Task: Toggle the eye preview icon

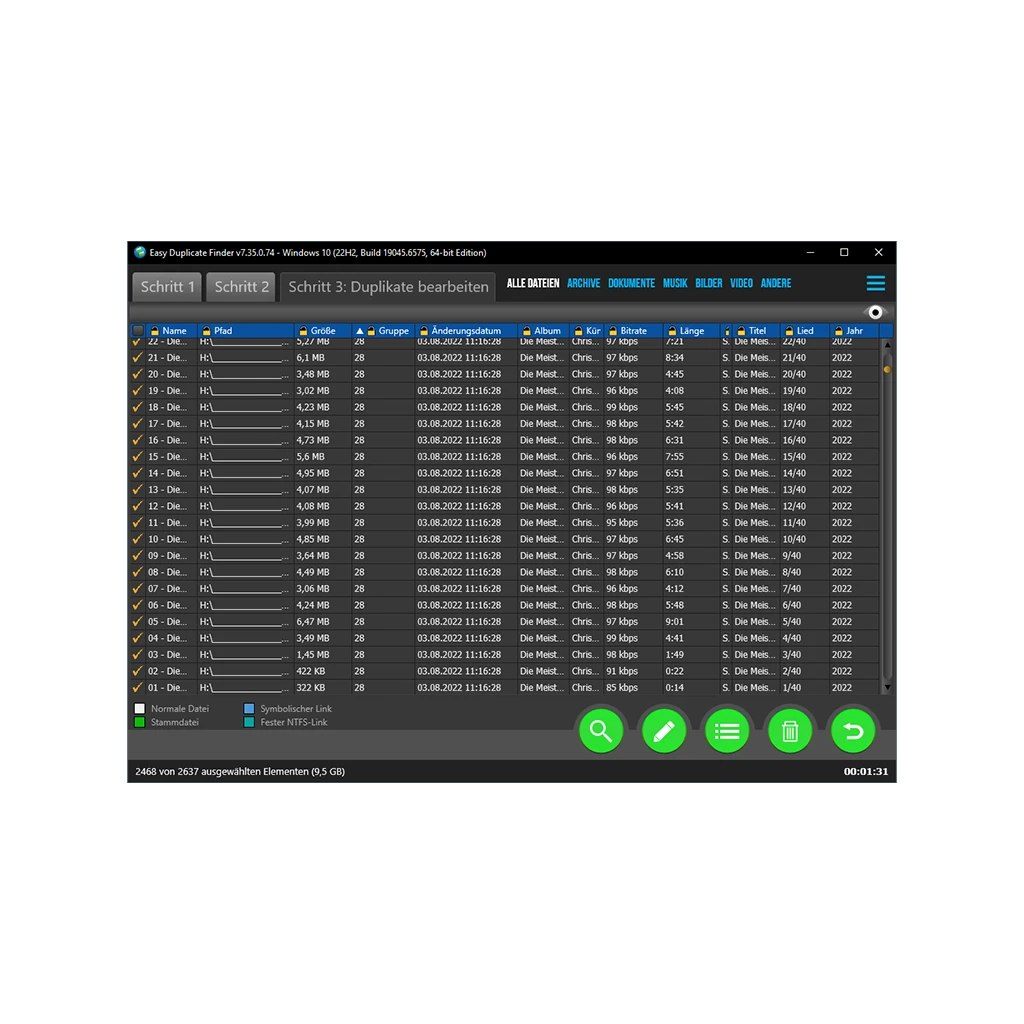Action: coord(875,313)
